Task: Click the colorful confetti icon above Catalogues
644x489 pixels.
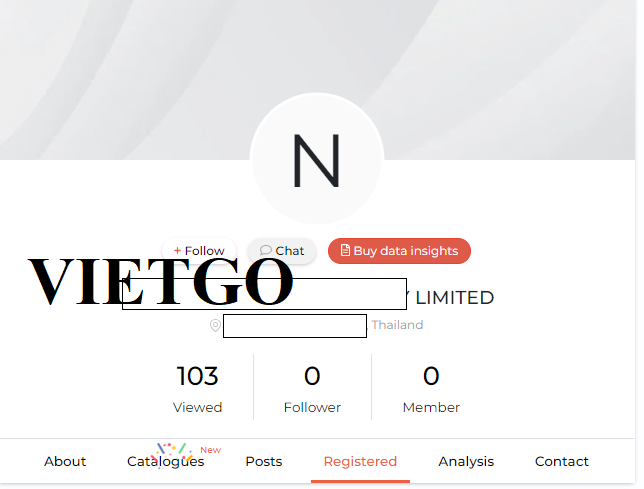Action: 174,449
